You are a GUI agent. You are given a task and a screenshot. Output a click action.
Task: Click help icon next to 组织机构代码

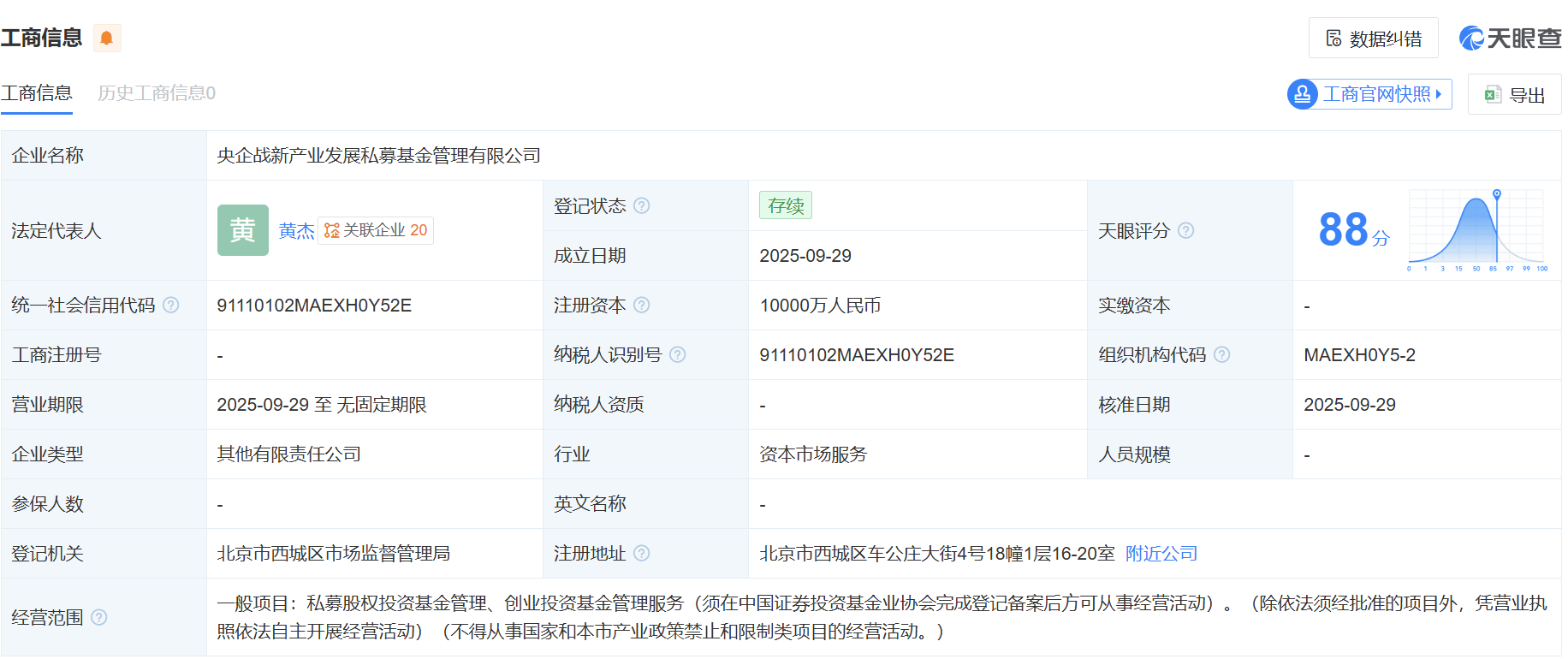tap(1222, 355)
